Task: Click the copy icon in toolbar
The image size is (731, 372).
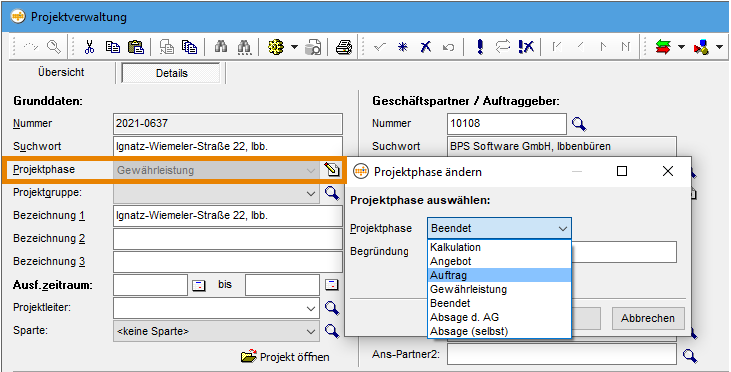Action: pos(112,47)
